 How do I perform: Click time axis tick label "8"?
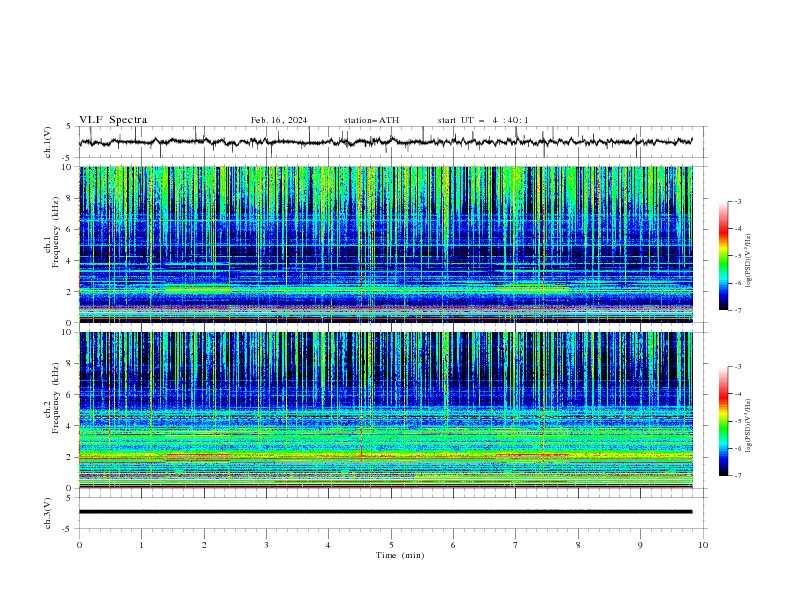coord(578,545)
